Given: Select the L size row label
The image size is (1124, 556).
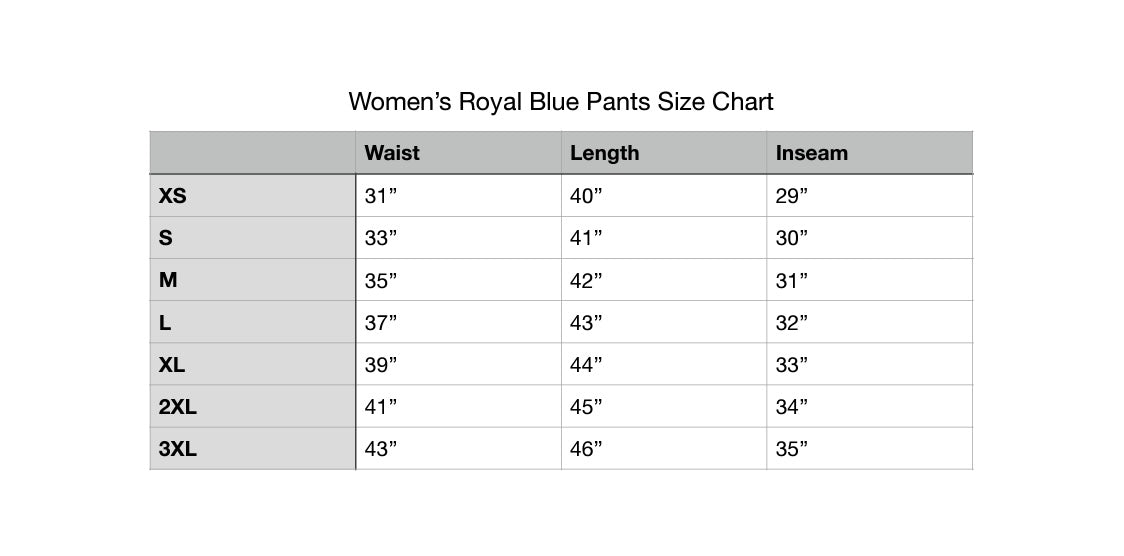Looking at the screenshot, I should 165,323.
